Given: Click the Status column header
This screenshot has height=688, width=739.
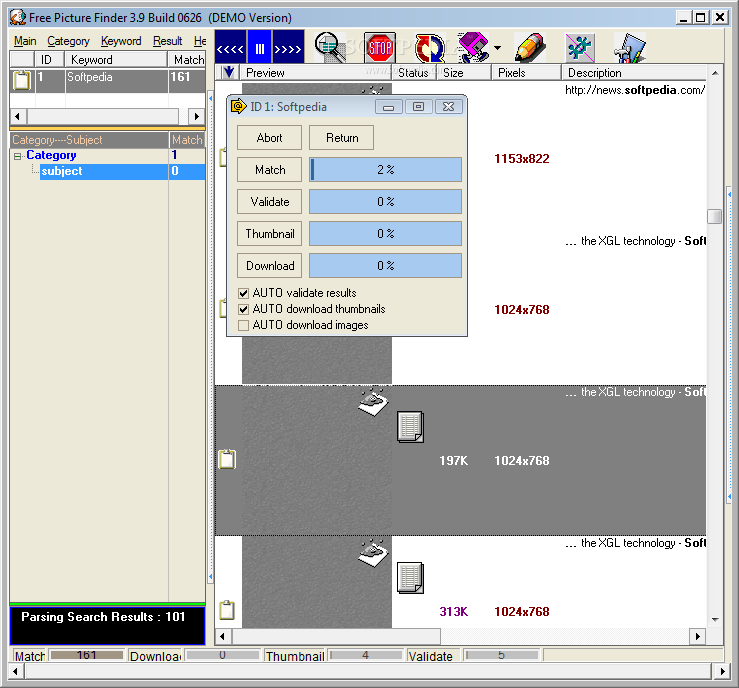Looking at the screenshot, I should click(415, 73).
